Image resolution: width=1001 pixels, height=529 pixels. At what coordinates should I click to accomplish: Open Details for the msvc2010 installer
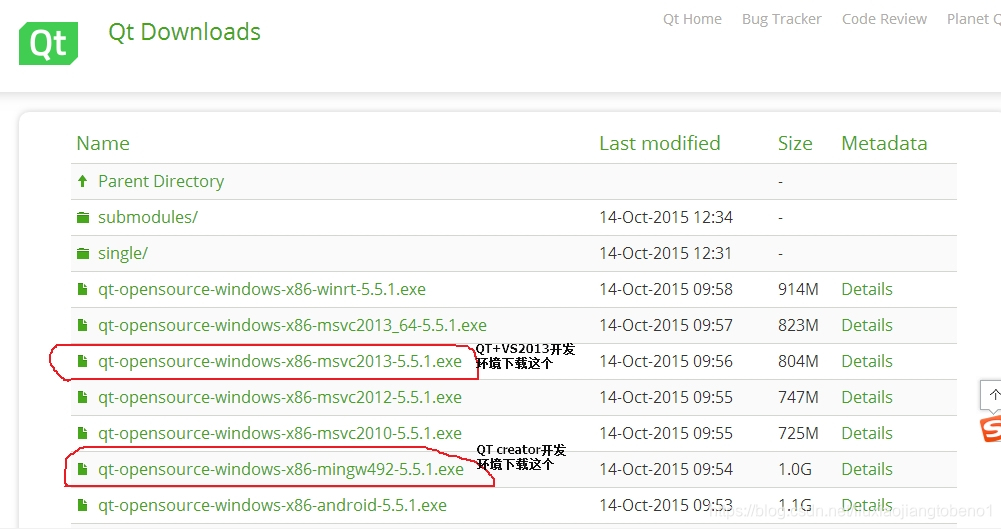point(867,433)
